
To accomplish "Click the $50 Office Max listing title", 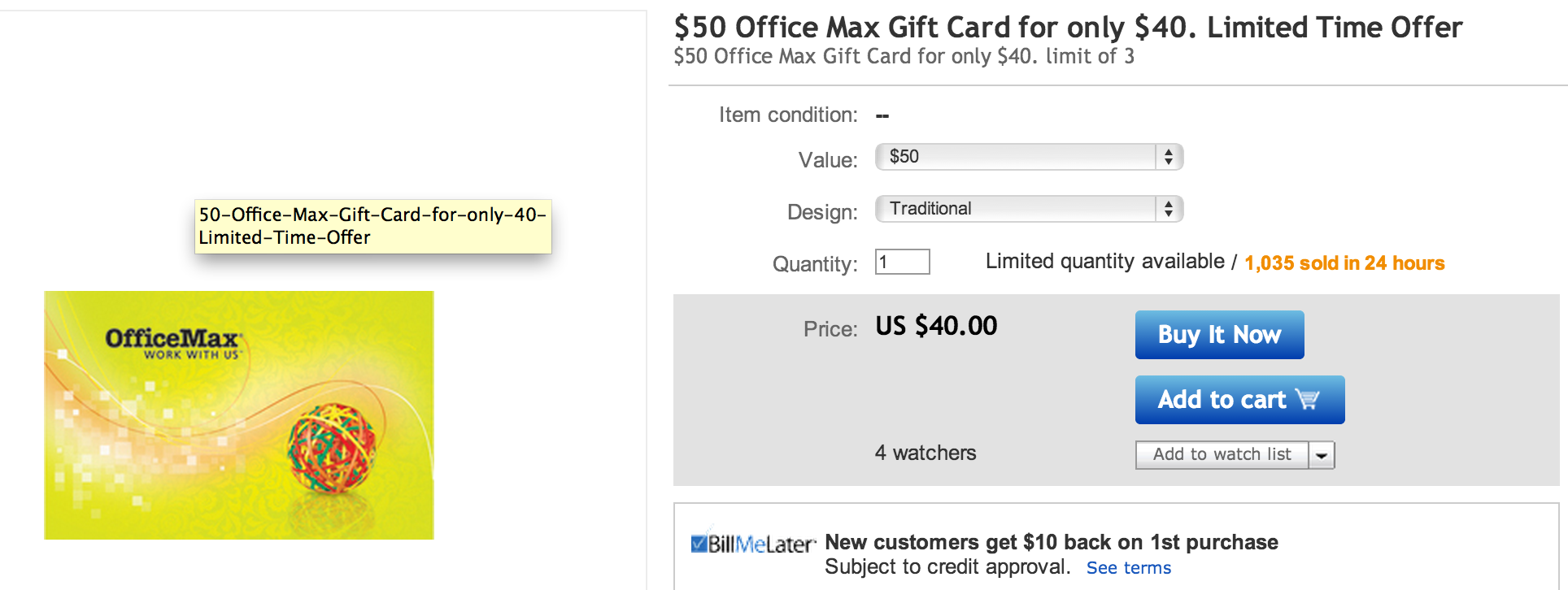I will click(1067, 28).
